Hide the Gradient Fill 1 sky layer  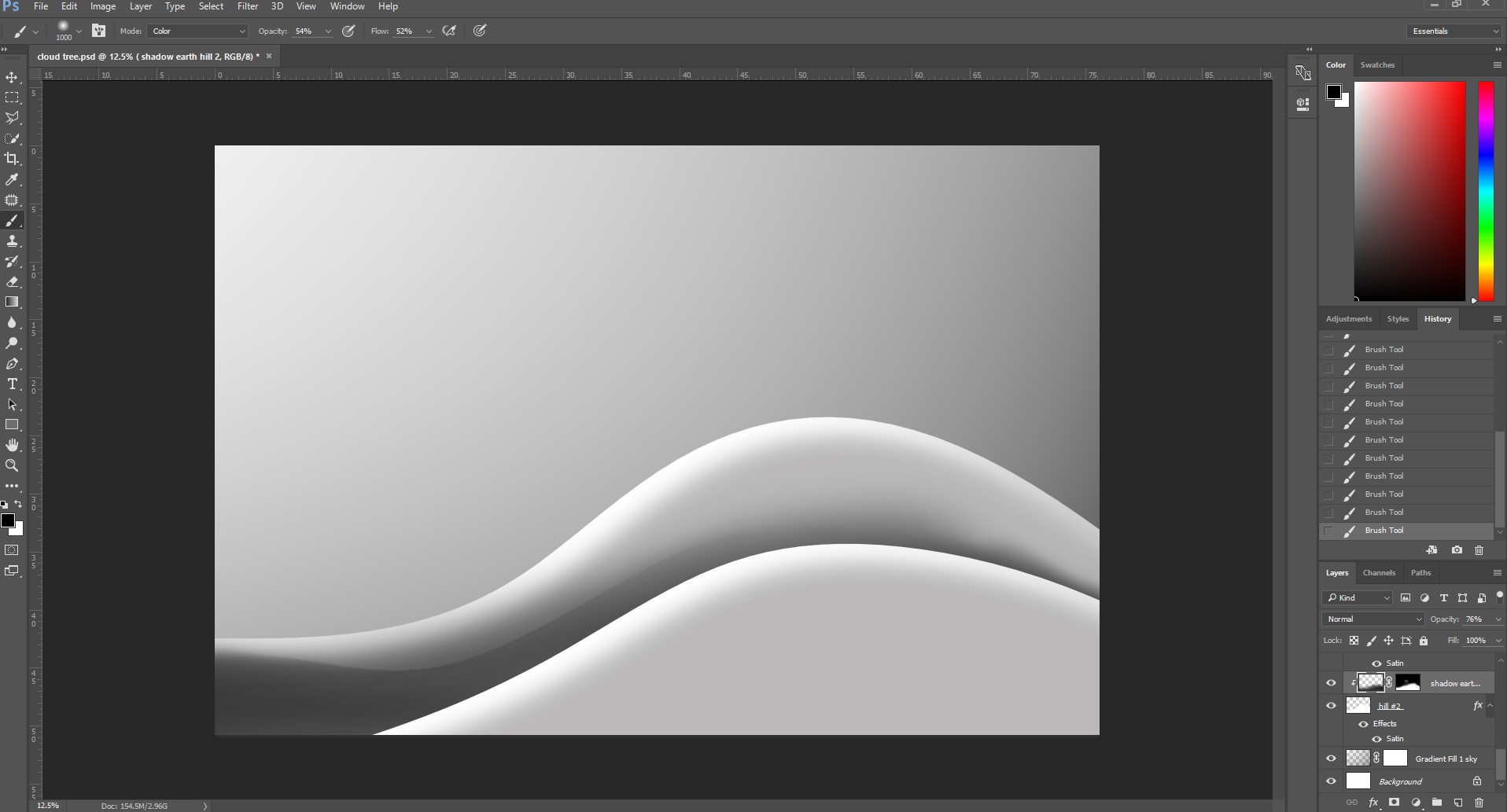click(x=1331, y=759)
